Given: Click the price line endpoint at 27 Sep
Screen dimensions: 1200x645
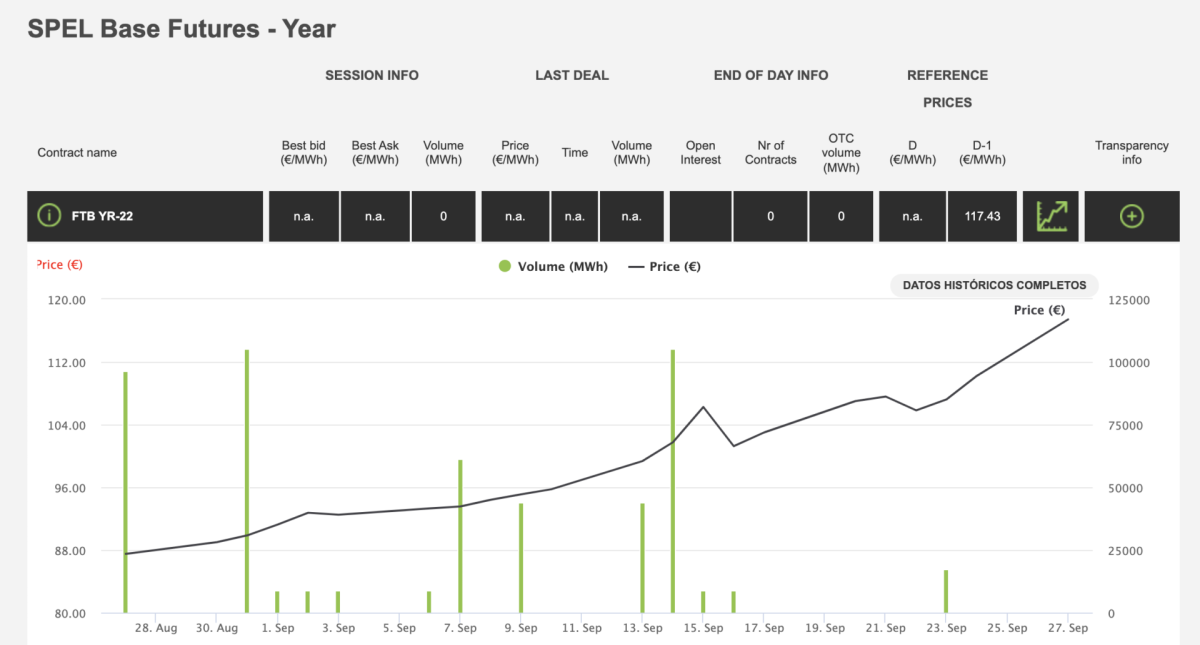Looking at the screenshot, I should [x=1068, y=319].
